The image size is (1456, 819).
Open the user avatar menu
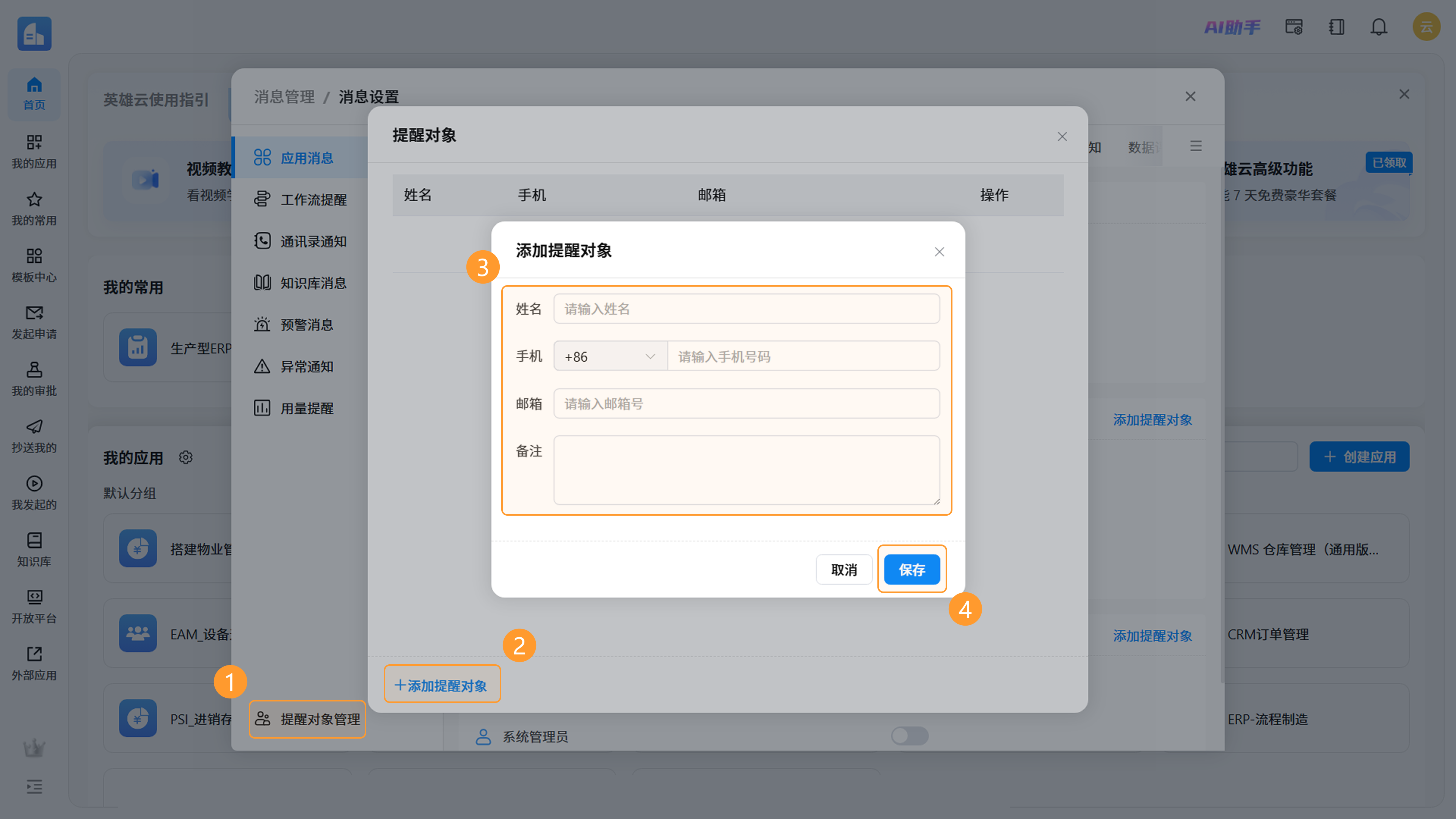tap(1426, 27)
